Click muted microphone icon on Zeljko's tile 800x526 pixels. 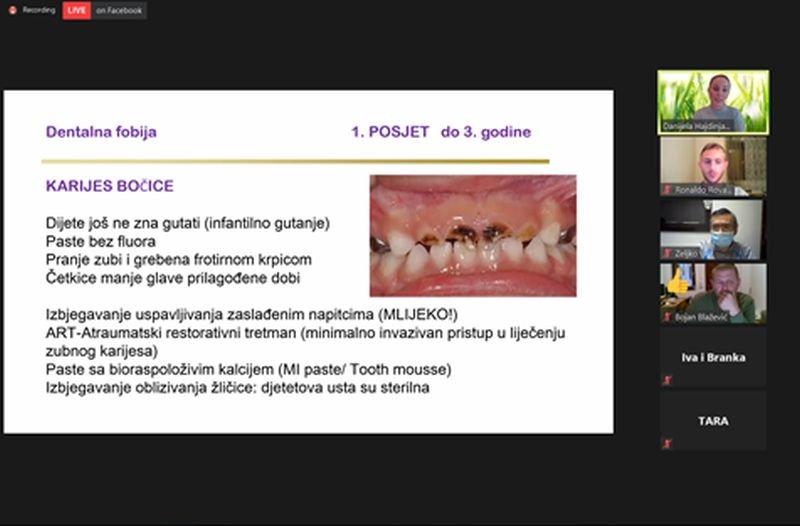(x=666, y=254)
